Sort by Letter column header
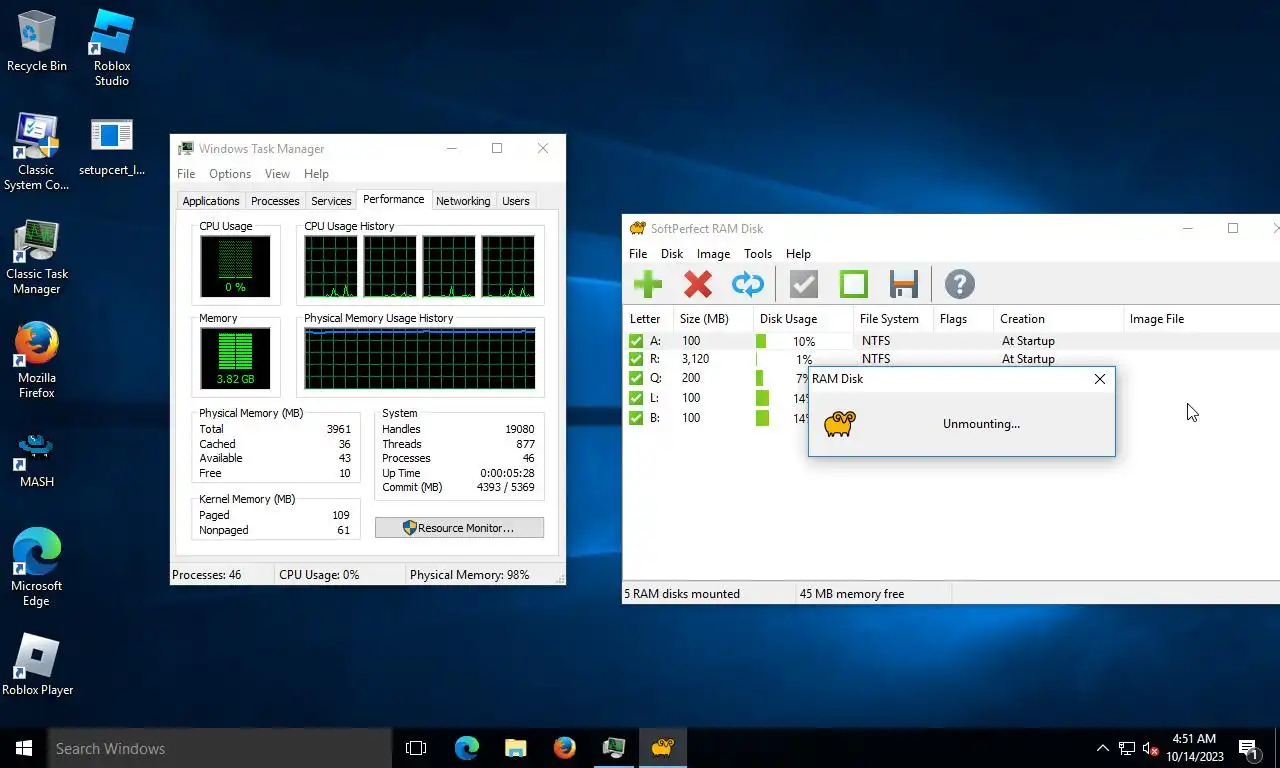Screen dimensions: 1280x768 (x=646, y=319)
